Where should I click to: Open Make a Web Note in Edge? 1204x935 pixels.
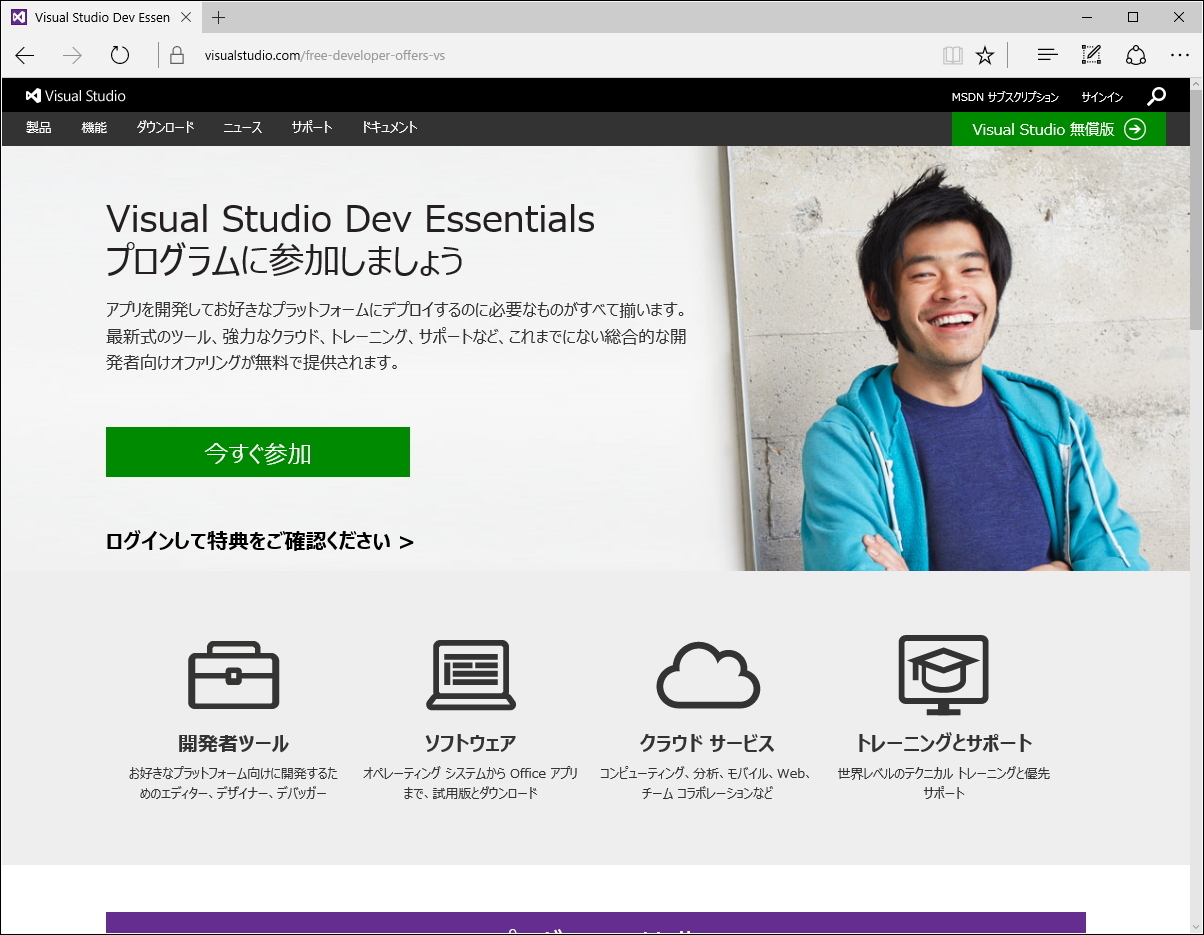pos(1091,55)
